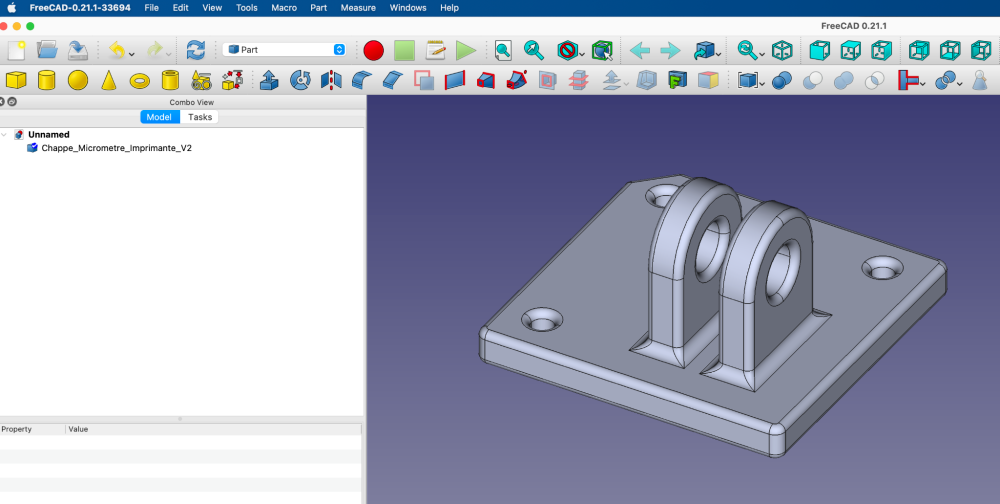Screen dimensions: 1000x504
Task: Activate the Mirror tool
Action: (331, 80)
